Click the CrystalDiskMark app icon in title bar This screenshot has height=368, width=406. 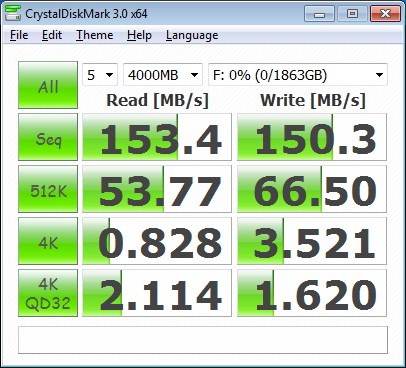(x=13, y=13)
